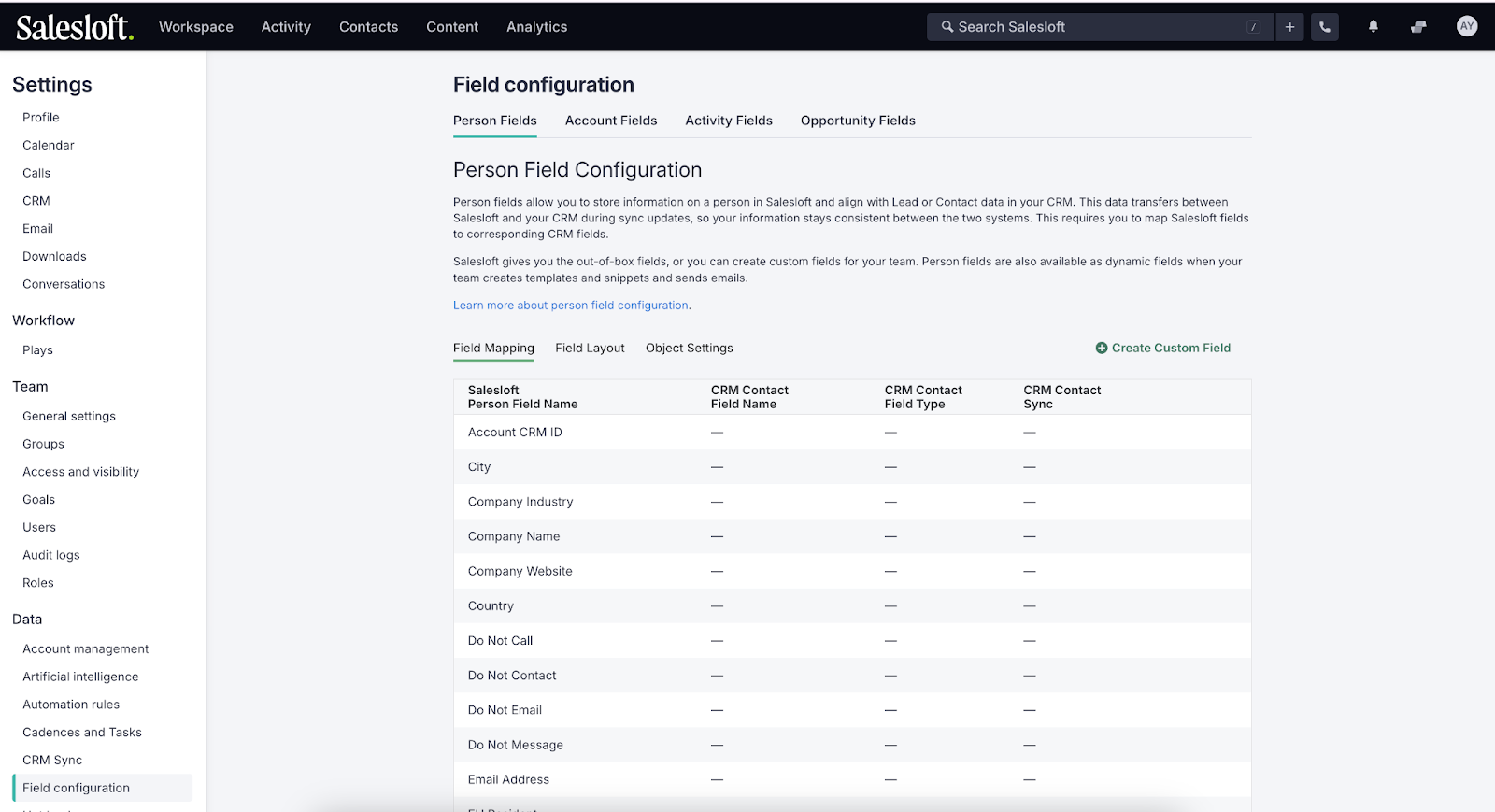The image size is (1495, 812).
Task: Switch to the Opportunity Fields tab
Action: 858,121
